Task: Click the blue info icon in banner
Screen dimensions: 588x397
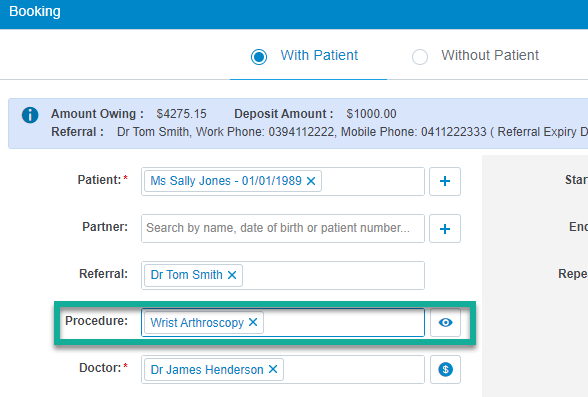Action: 30,115
